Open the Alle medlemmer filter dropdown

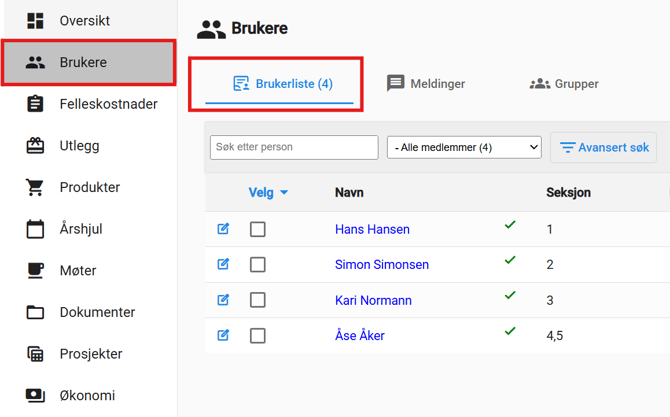pos(464,148)
